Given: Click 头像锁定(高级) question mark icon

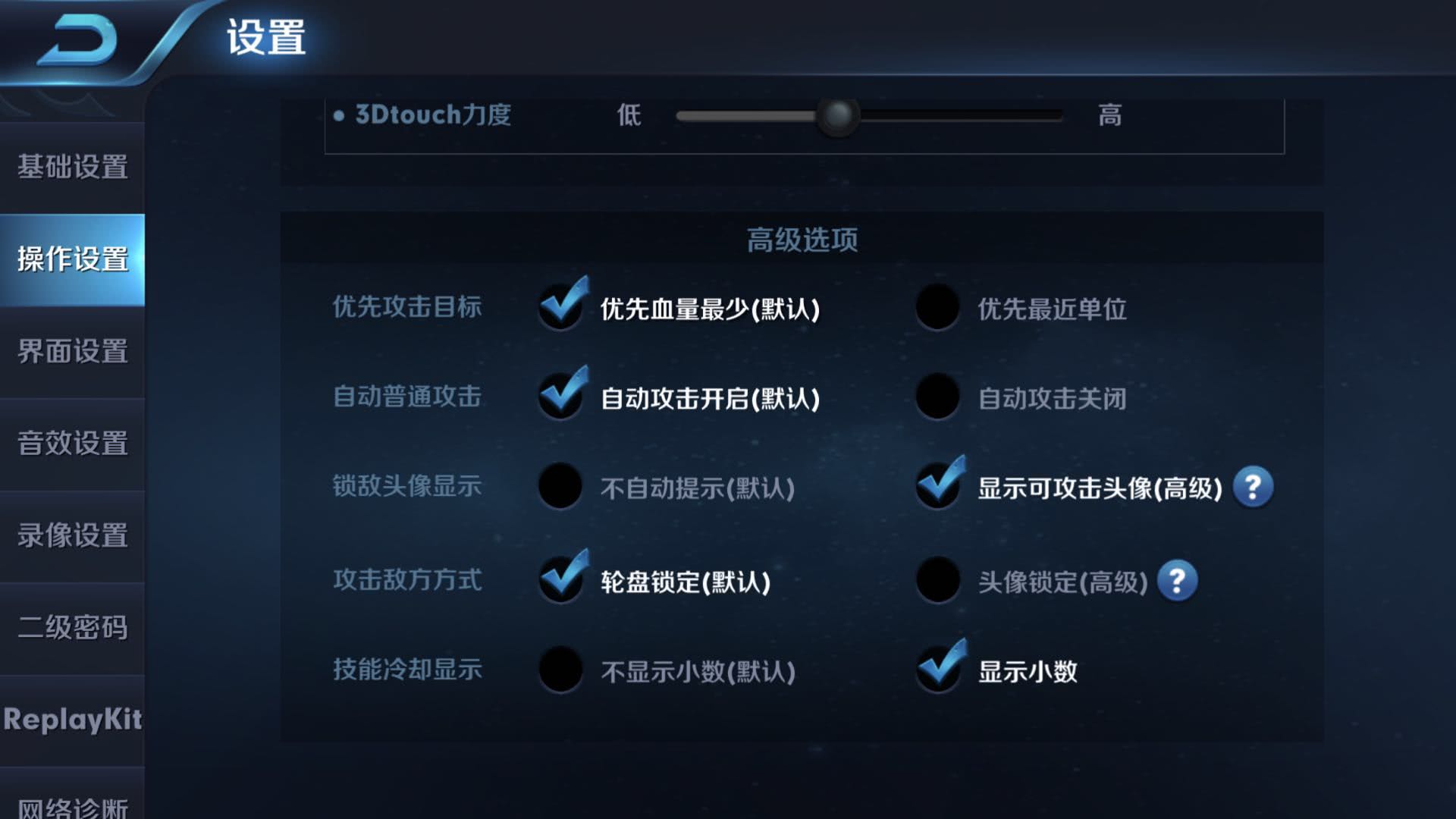Looking at the screenshot, I should point(1176,580).
